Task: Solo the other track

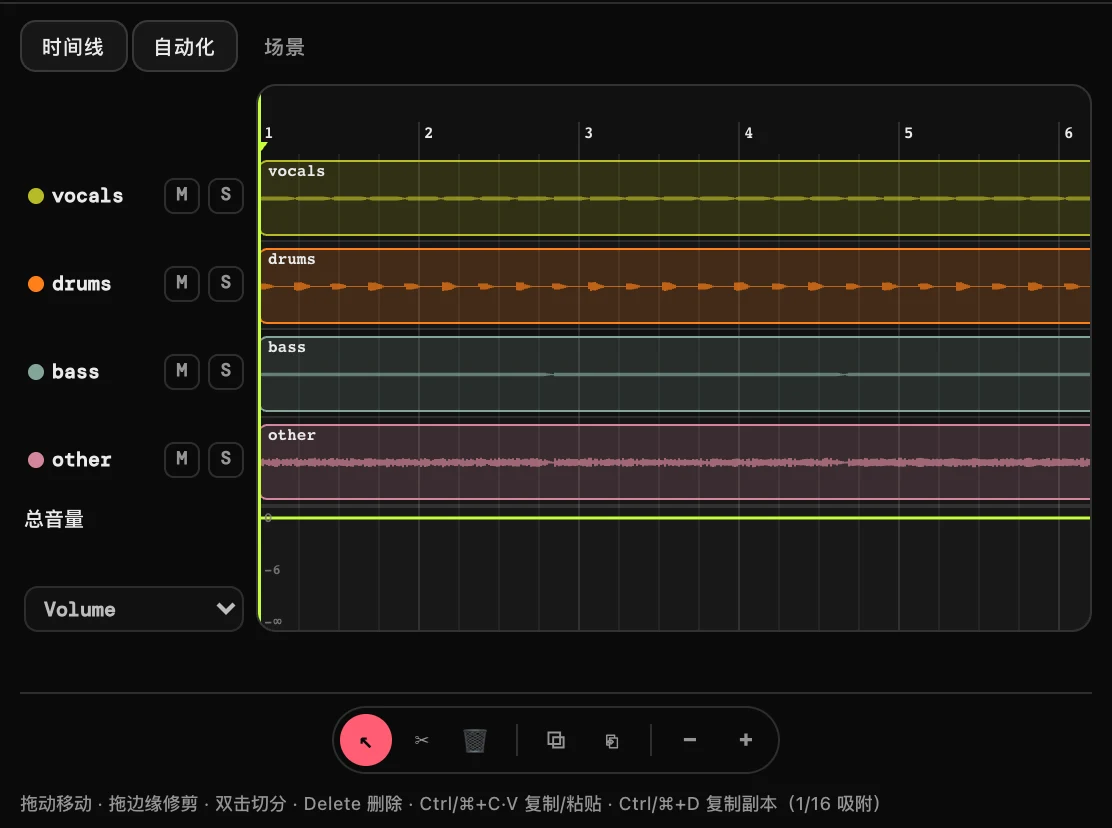Action: click(x=226, y=459)
